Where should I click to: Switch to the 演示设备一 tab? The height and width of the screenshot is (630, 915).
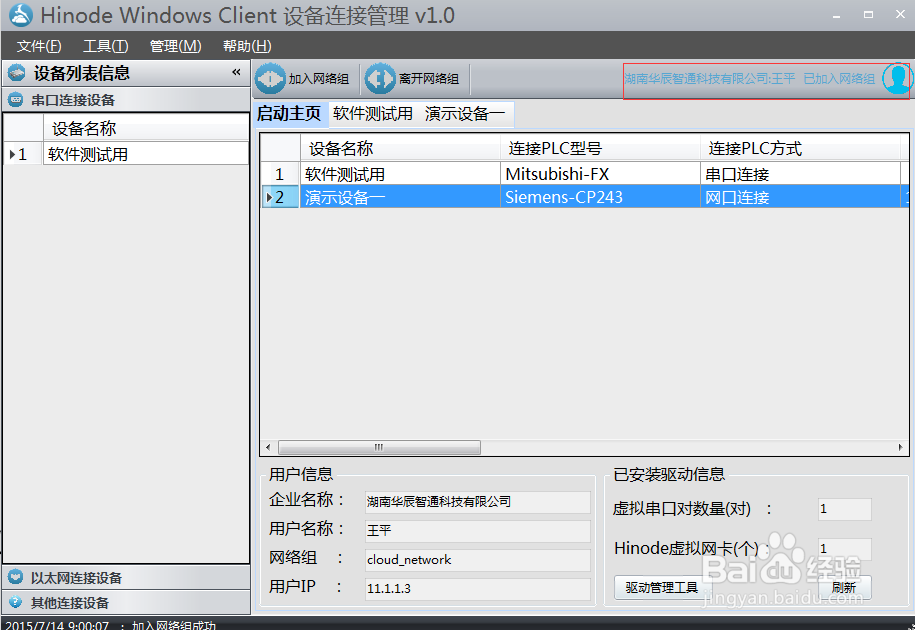point(465,113)
